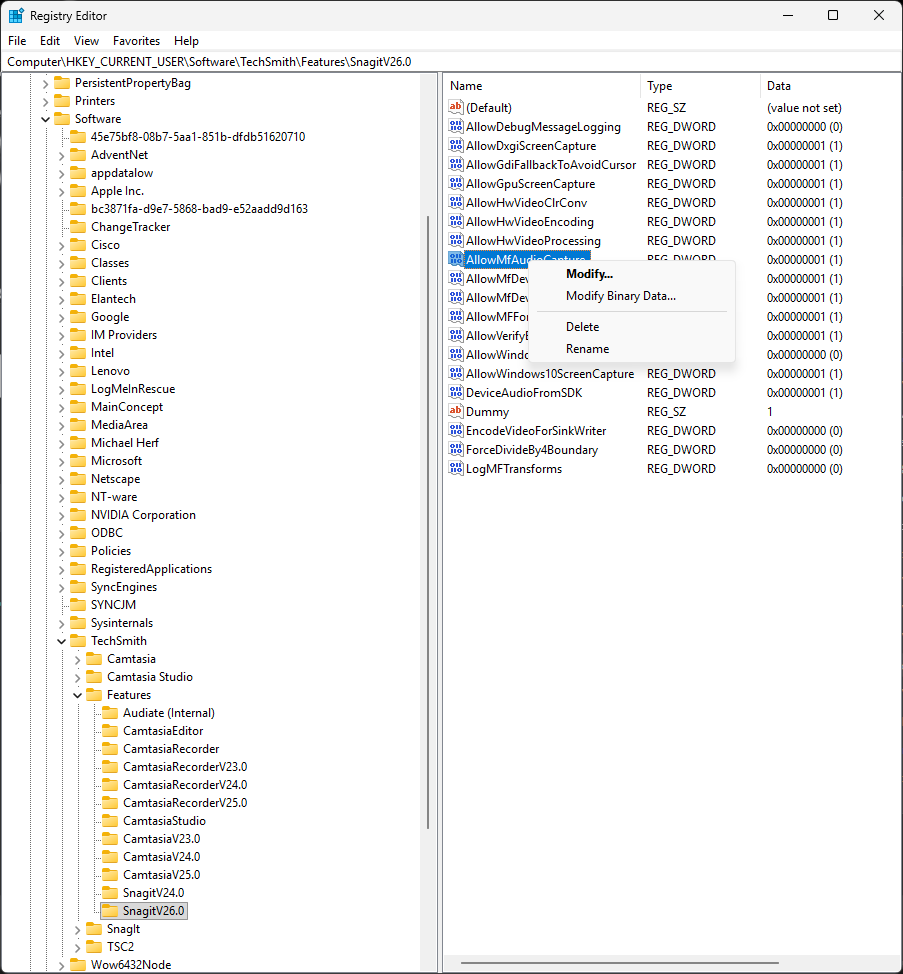
Task: Expand the Policies tree node
Action: (x=61, y=551)
